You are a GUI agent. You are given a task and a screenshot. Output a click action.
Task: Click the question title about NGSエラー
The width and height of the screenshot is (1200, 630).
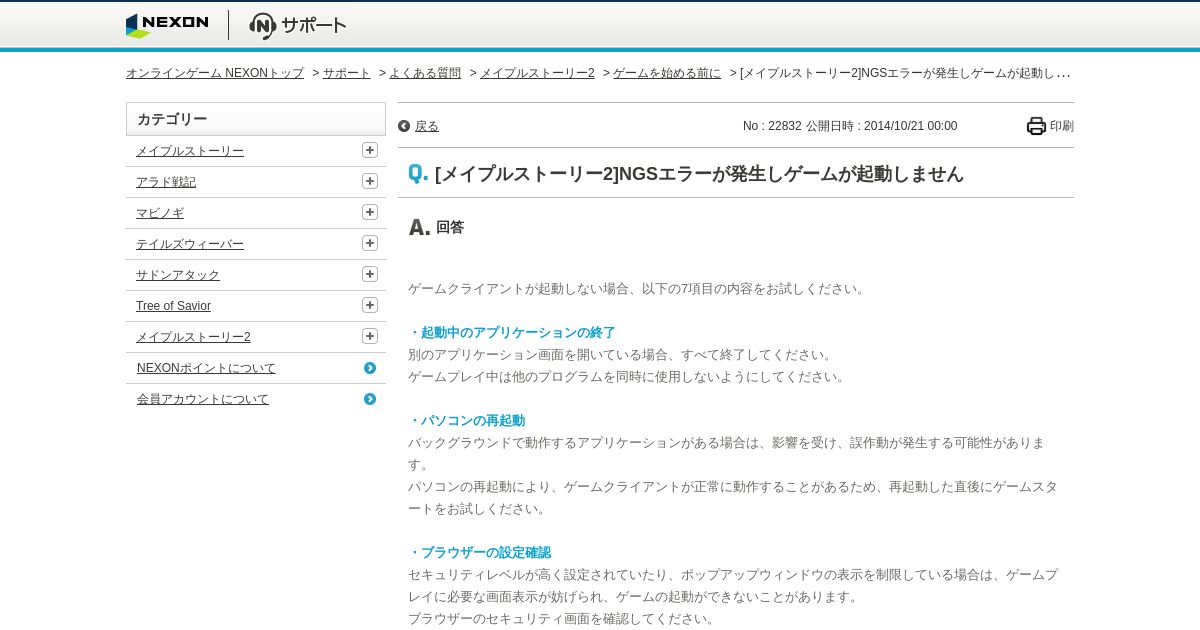pos(699,174)
